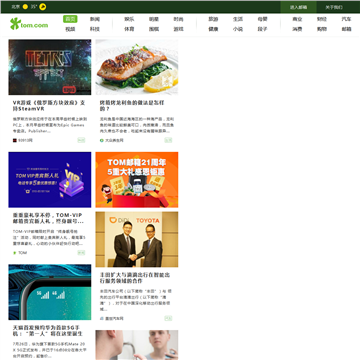Open the 关于我们 link
Image resolution: width=360 pixels, height=360 pixels.
point(334,7)
